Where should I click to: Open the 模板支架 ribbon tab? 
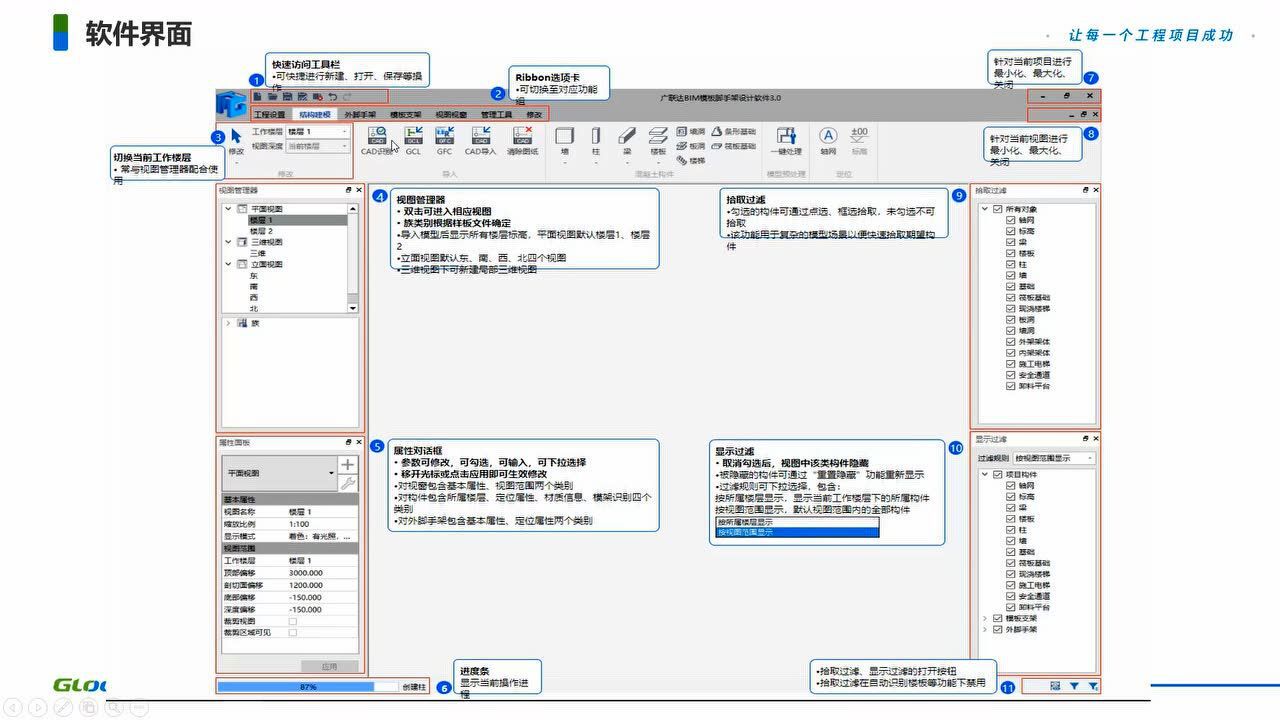[x=406, y=115]
